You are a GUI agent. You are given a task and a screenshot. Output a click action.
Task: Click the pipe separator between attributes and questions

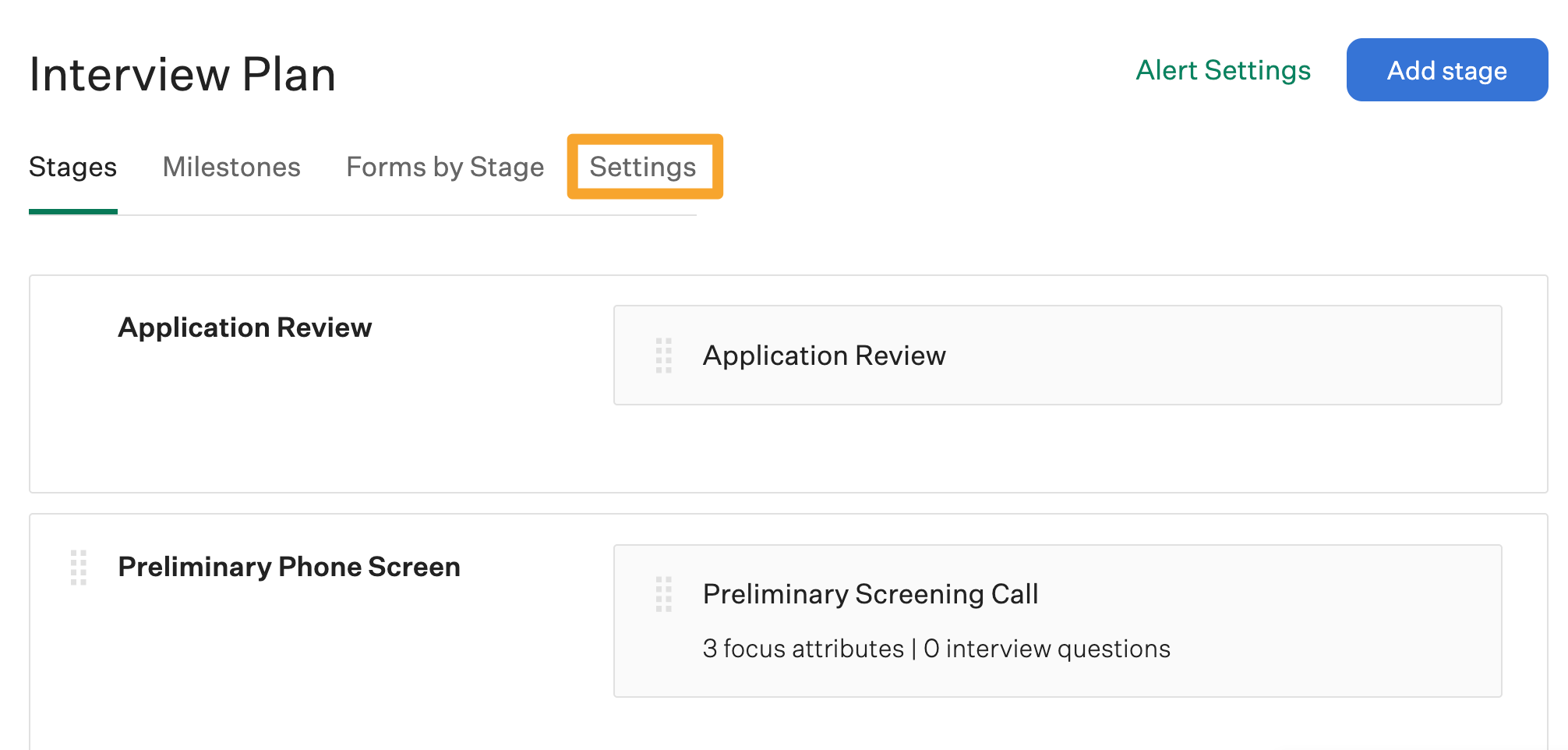click(x=913, y=649)
